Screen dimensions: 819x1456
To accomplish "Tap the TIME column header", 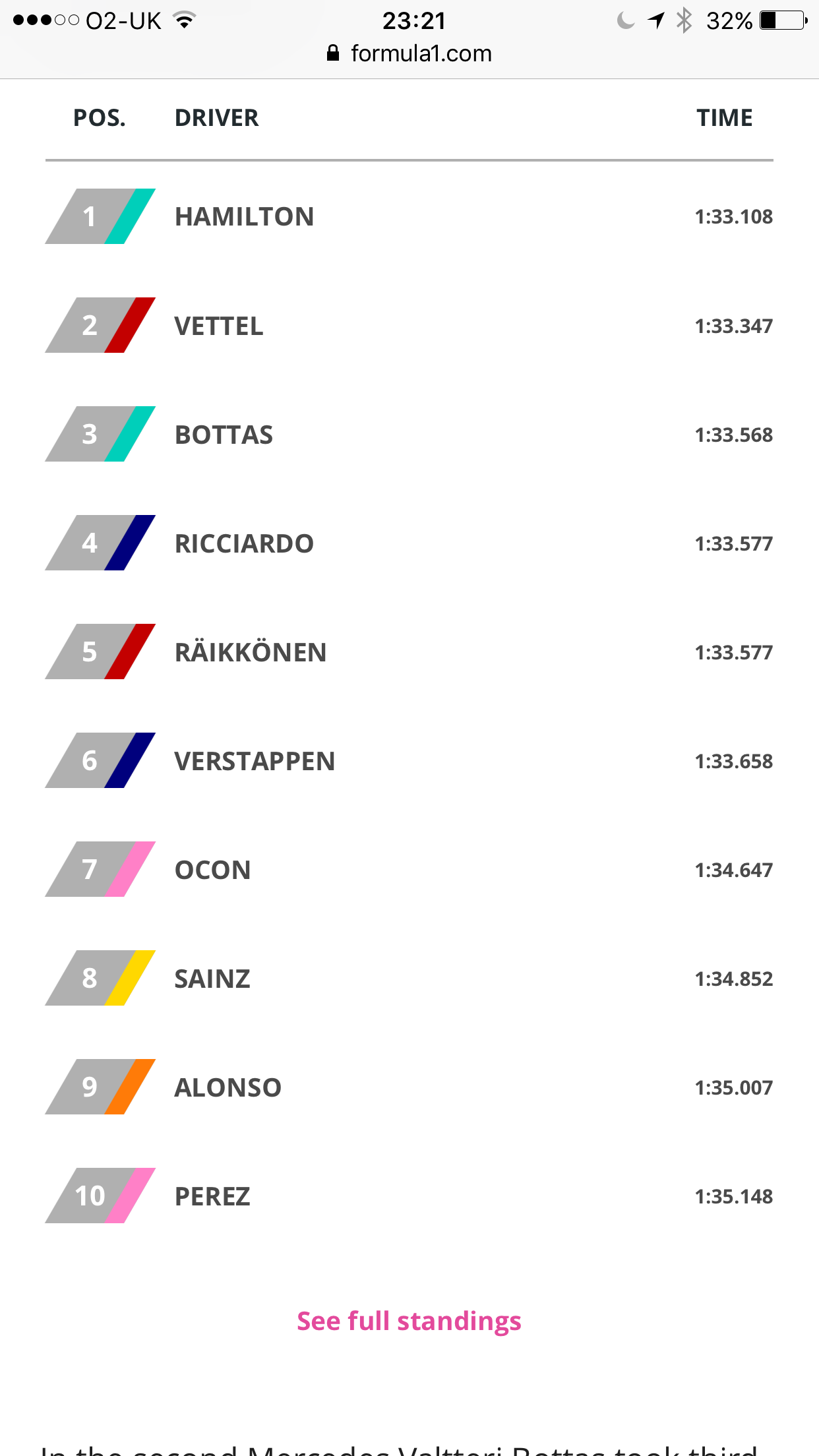I will coord(724,118).
